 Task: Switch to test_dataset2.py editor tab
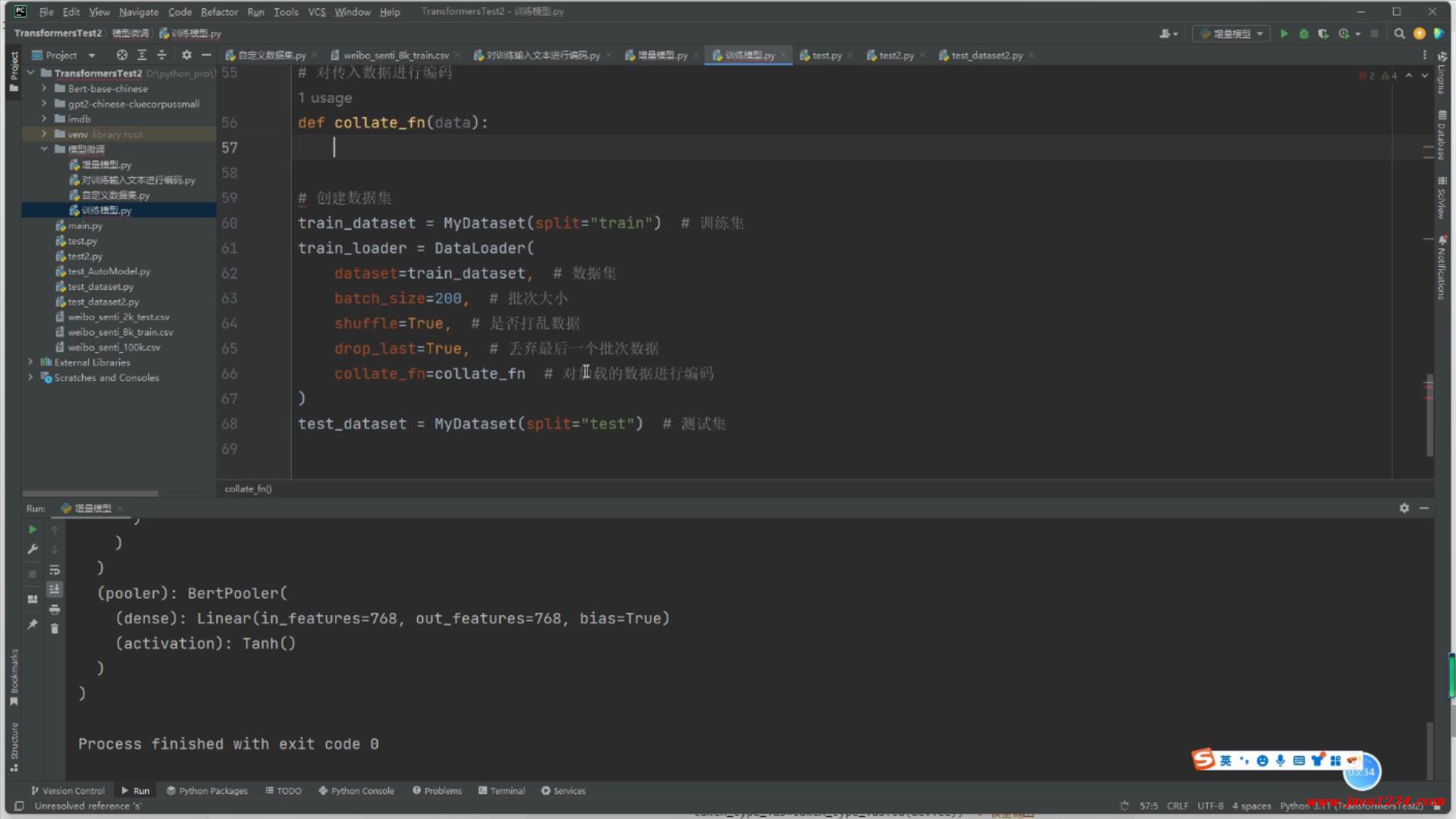click(987, 55)
